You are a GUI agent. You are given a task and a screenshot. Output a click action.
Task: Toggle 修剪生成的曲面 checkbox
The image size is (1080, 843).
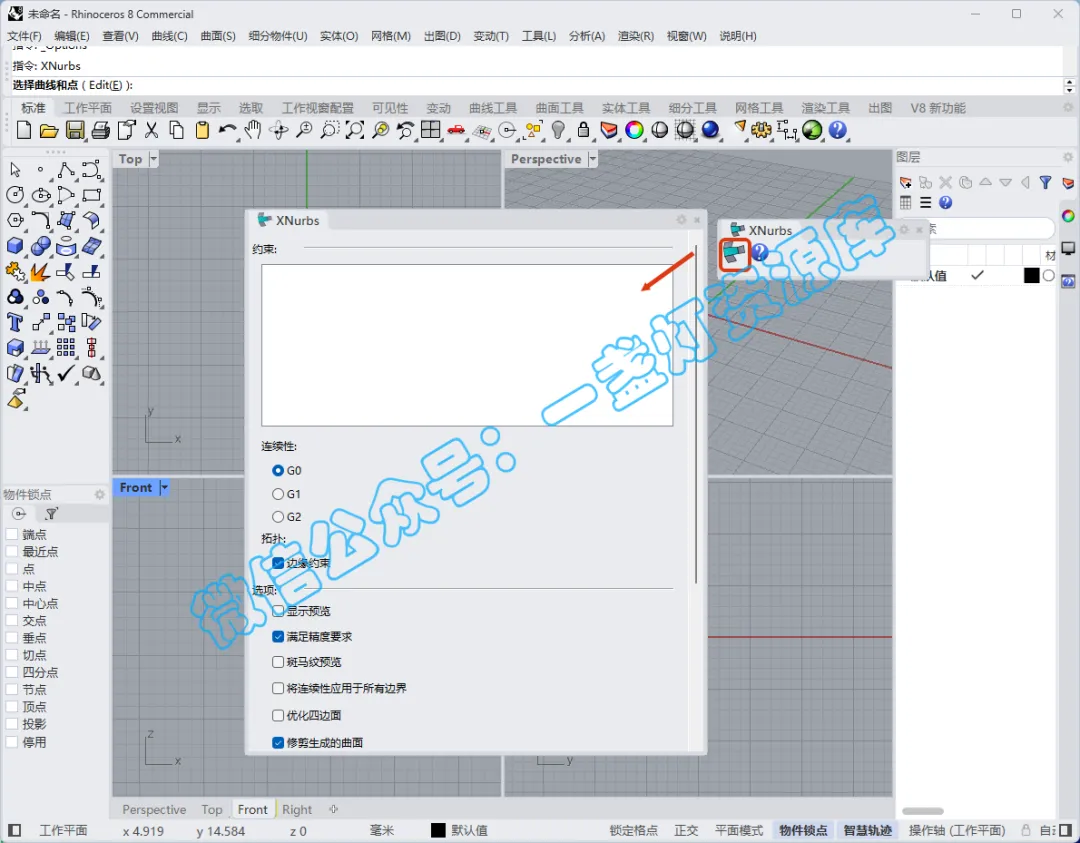(x=278, y=742)
